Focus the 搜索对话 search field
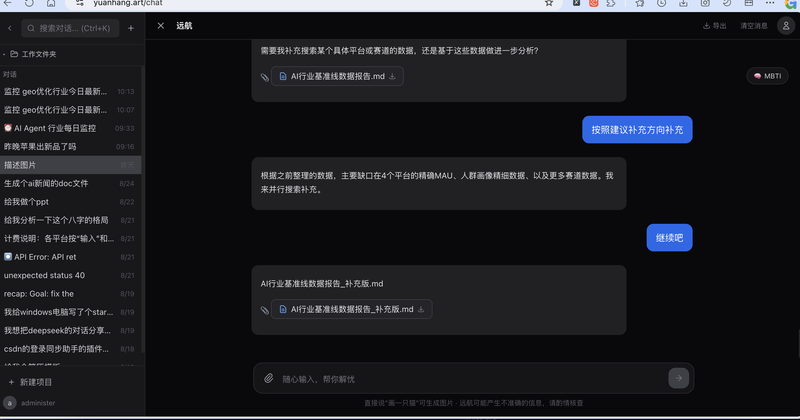800x420 pixels. click(70, 28)
